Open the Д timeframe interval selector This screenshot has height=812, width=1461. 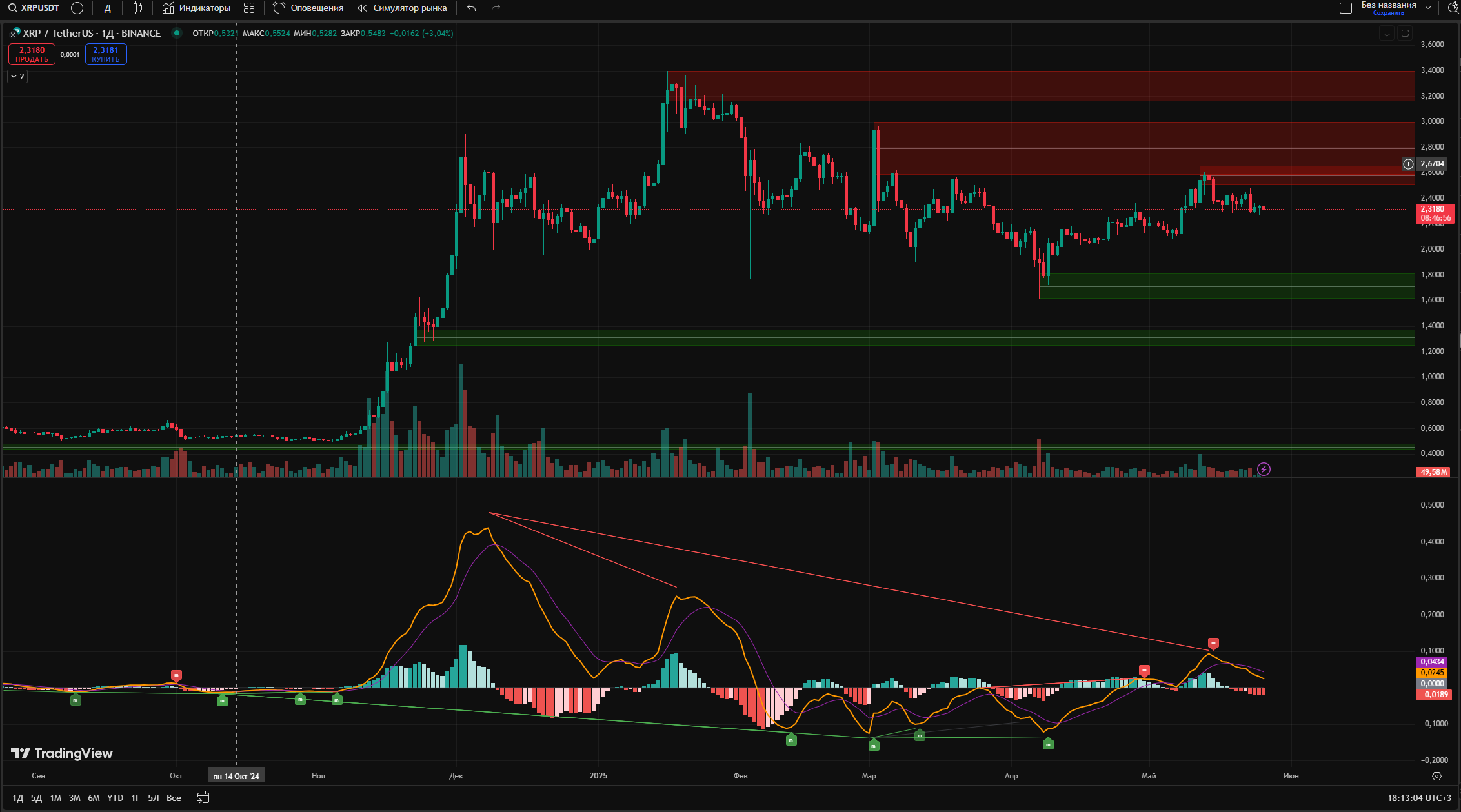tap(108, 8)
